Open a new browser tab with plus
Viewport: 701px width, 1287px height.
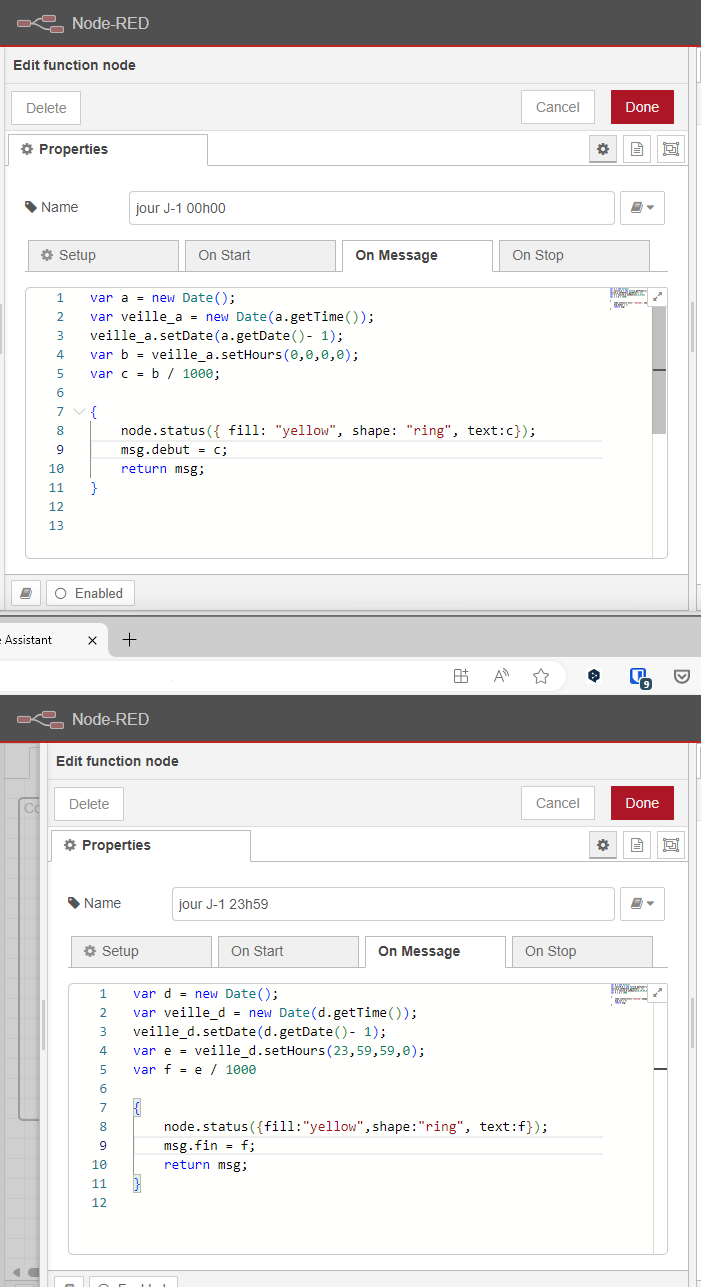129,640
